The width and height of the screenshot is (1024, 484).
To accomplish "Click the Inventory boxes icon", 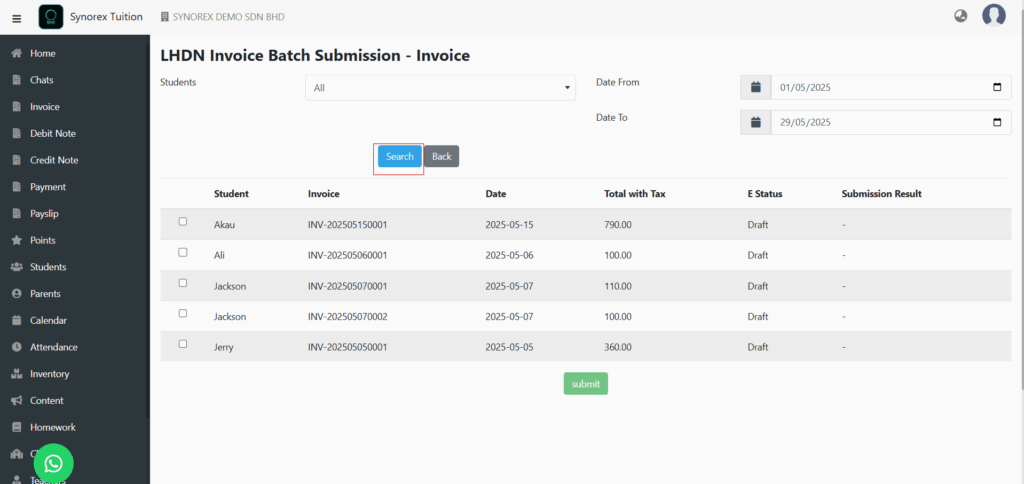I will click(17, 374).
